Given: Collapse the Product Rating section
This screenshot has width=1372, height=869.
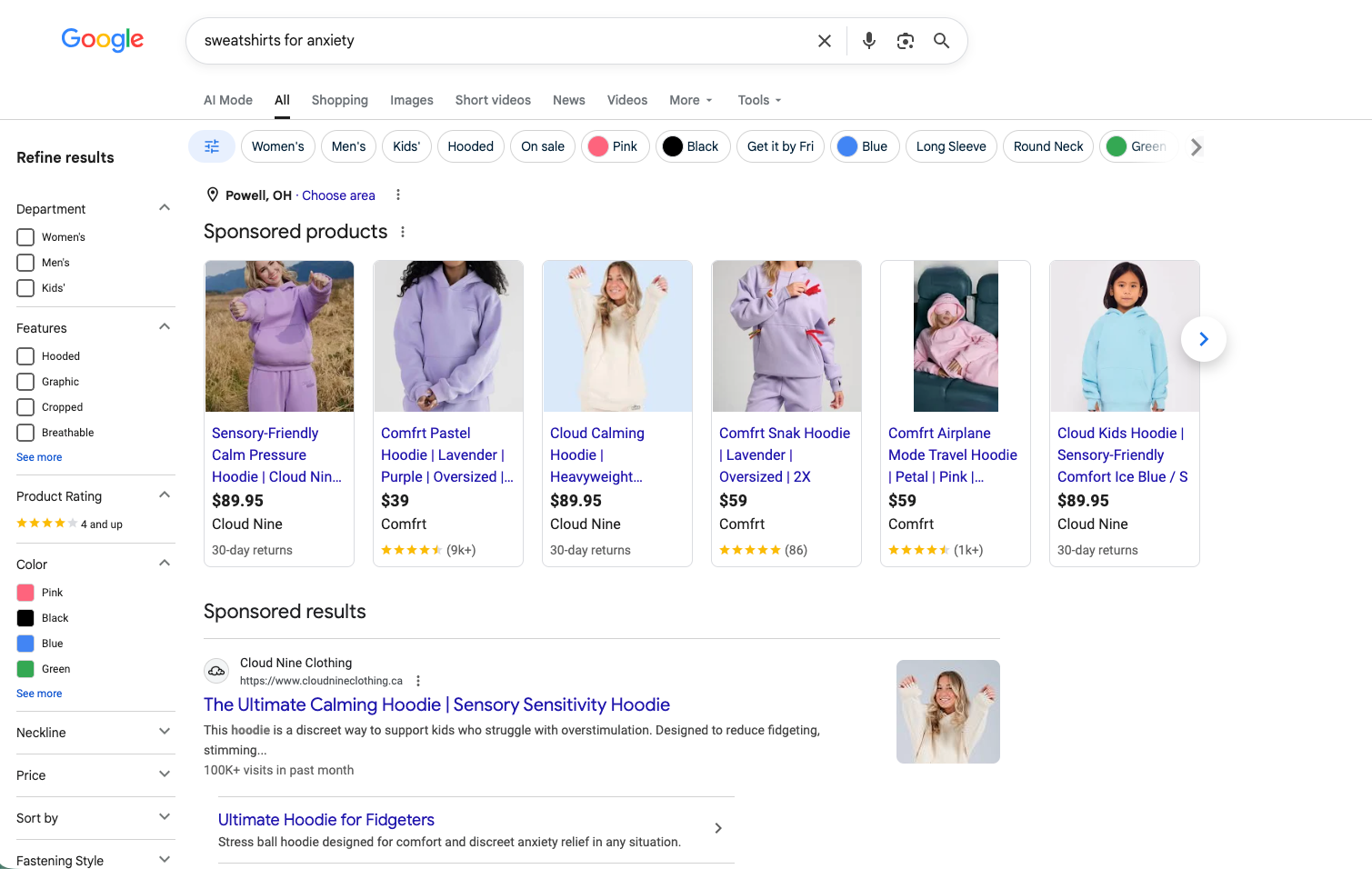Looking at the screenshot, I should point(165,495).
